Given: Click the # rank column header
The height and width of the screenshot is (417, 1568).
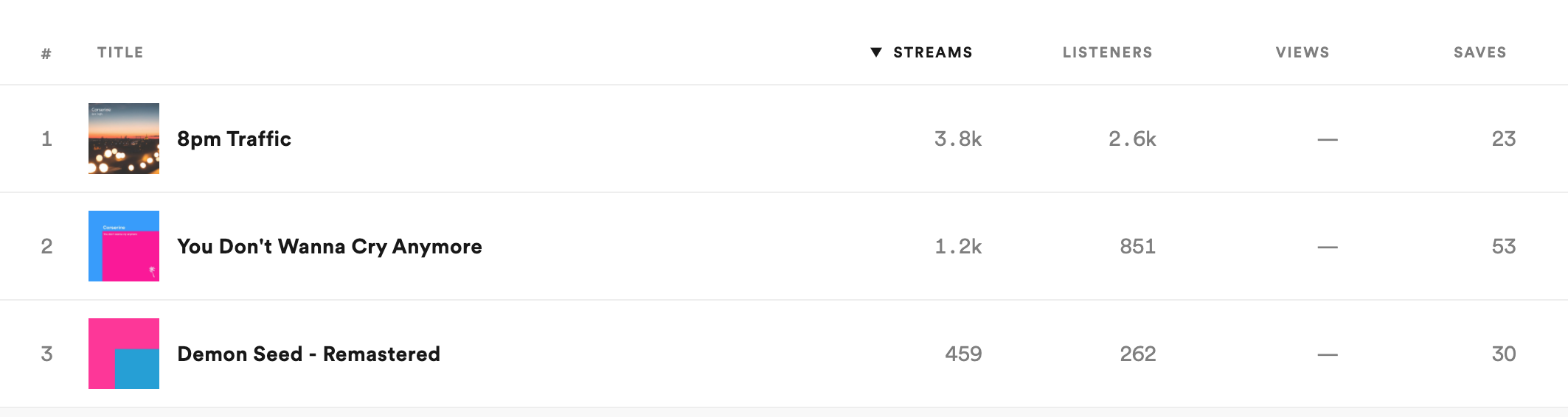Looking at the screenshot, I should 46,53.
